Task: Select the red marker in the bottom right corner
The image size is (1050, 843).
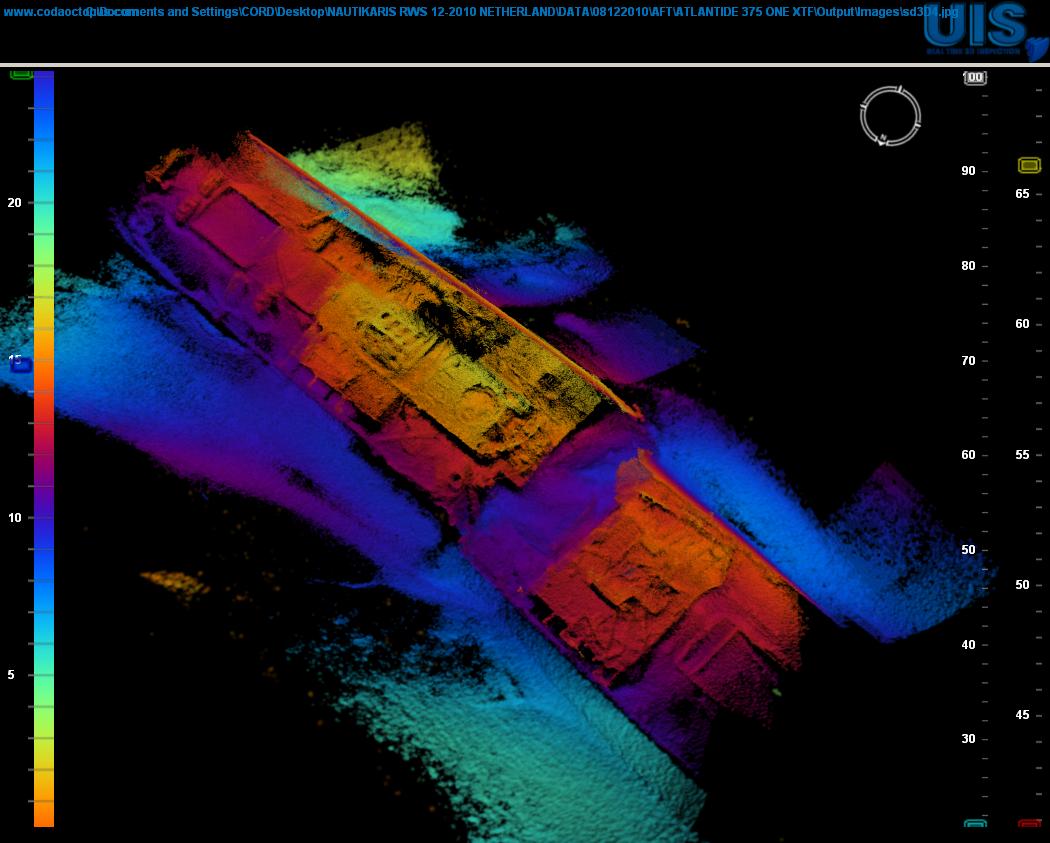Action: click(x=1029, y=824)
